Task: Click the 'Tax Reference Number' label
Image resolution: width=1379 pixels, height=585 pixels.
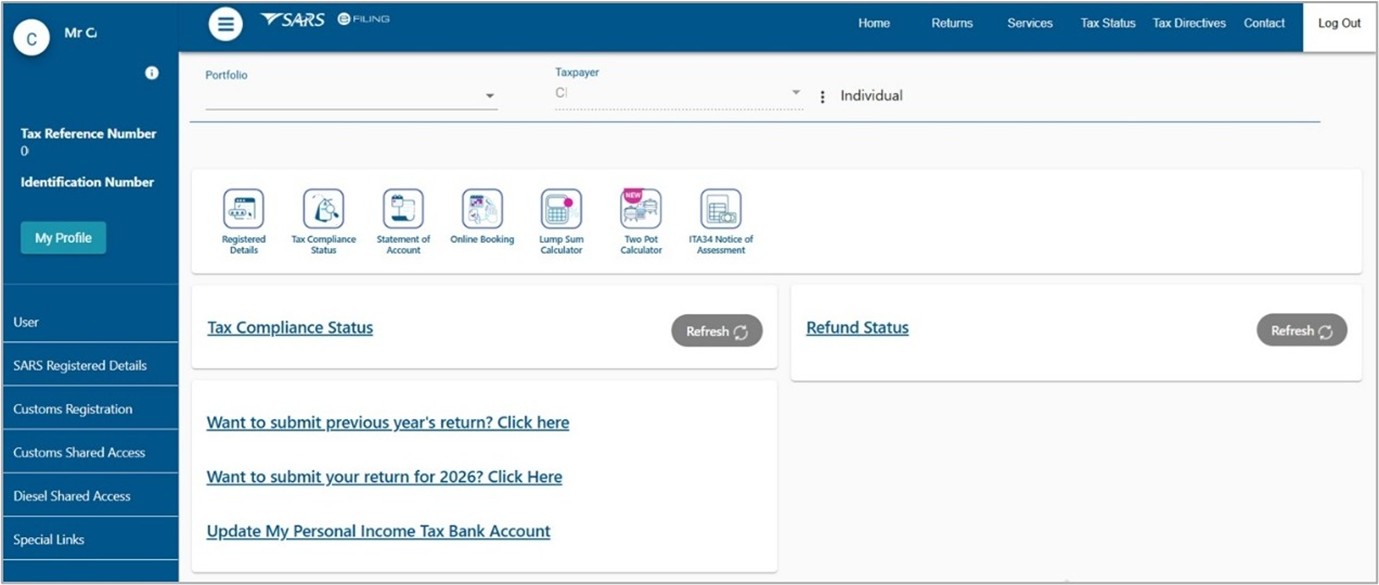Action: click(88, 134)
